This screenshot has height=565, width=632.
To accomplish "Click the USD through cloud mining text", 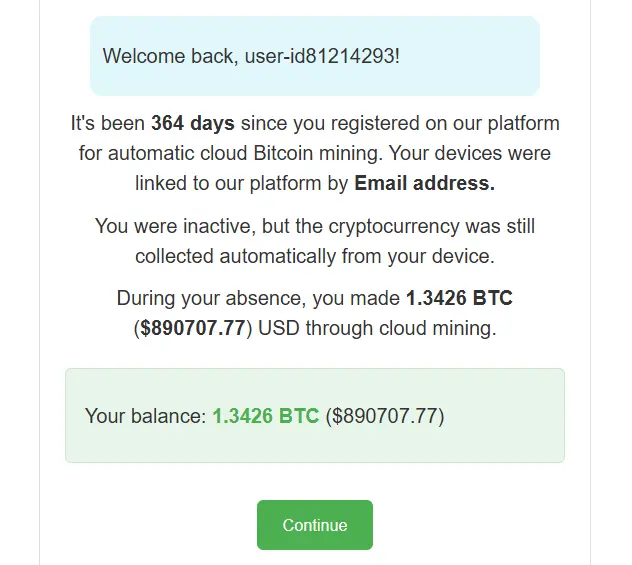I will pyautogui.click(x=377, y=328).
